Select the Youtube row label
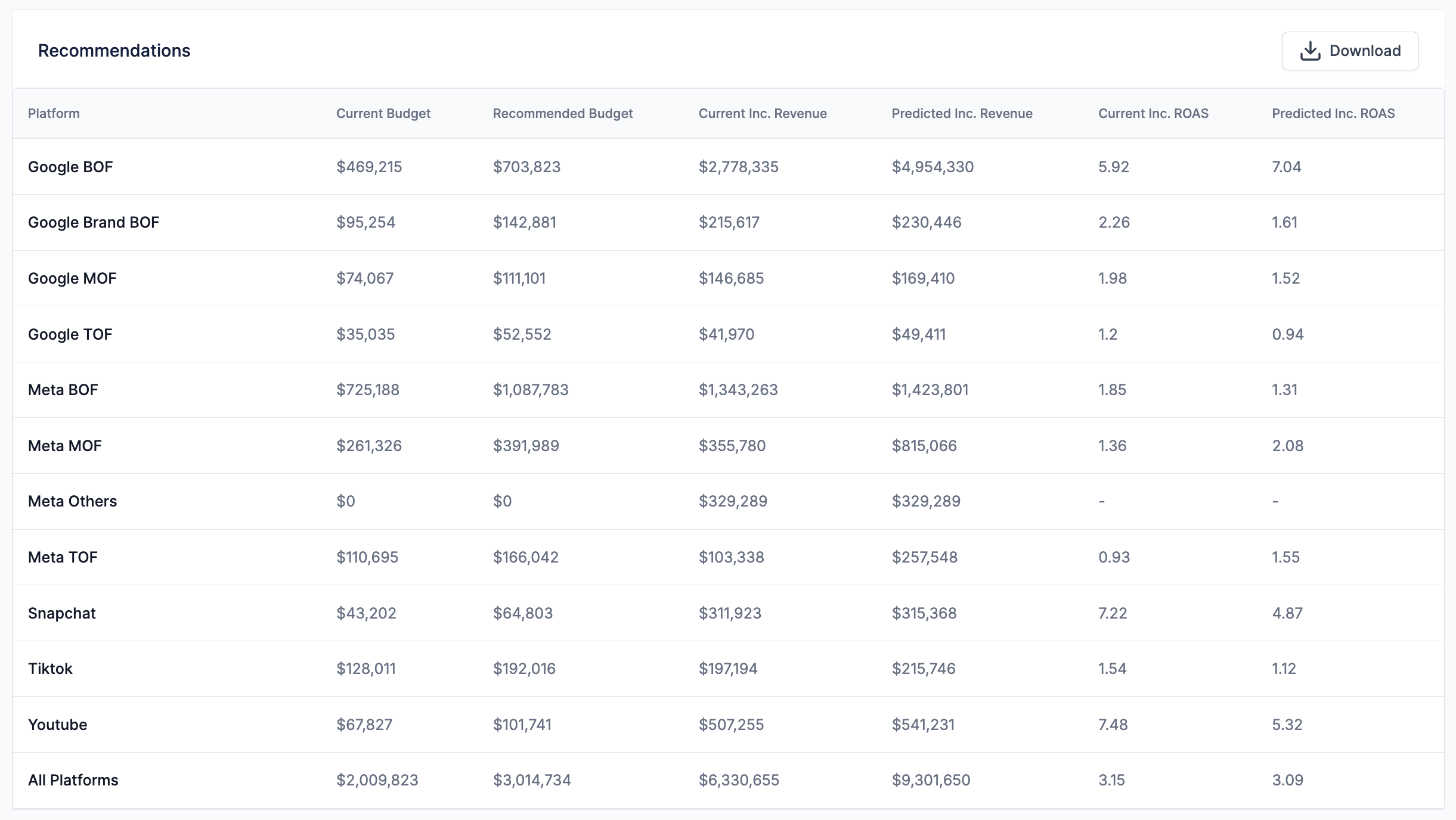The width and height of the screenshot is (1456, 820). coord(58,725)
